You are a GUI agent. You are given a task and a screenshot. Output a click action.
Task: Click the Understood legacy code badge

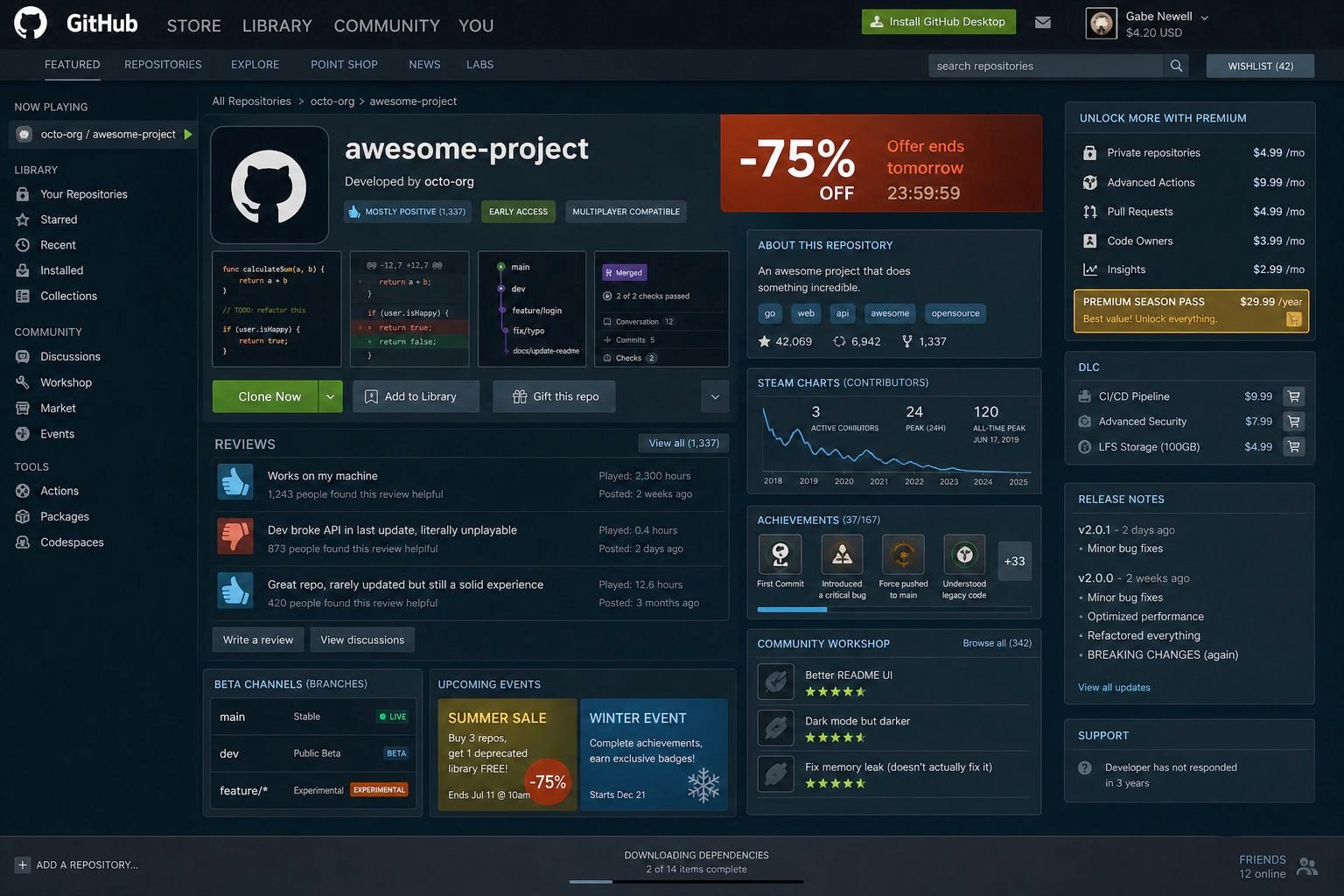(x=964, y=555)
